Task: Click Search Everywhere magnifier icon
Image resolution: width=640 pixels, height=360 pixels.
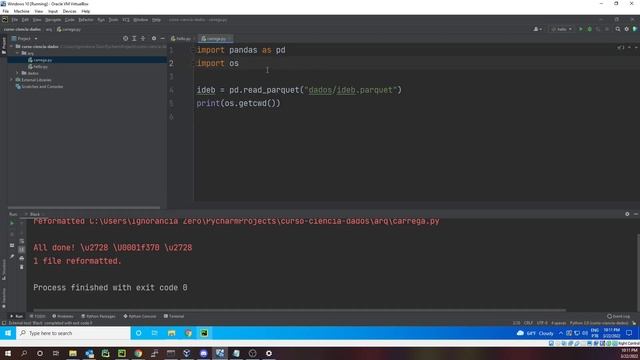Action: click(618, 29)
